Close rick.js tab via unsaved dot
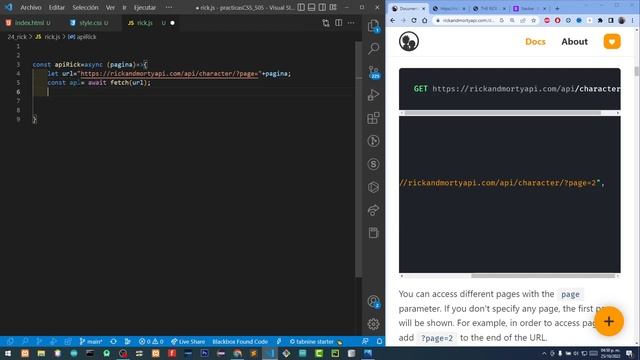640x360 pixels. [x=172, y=23]
